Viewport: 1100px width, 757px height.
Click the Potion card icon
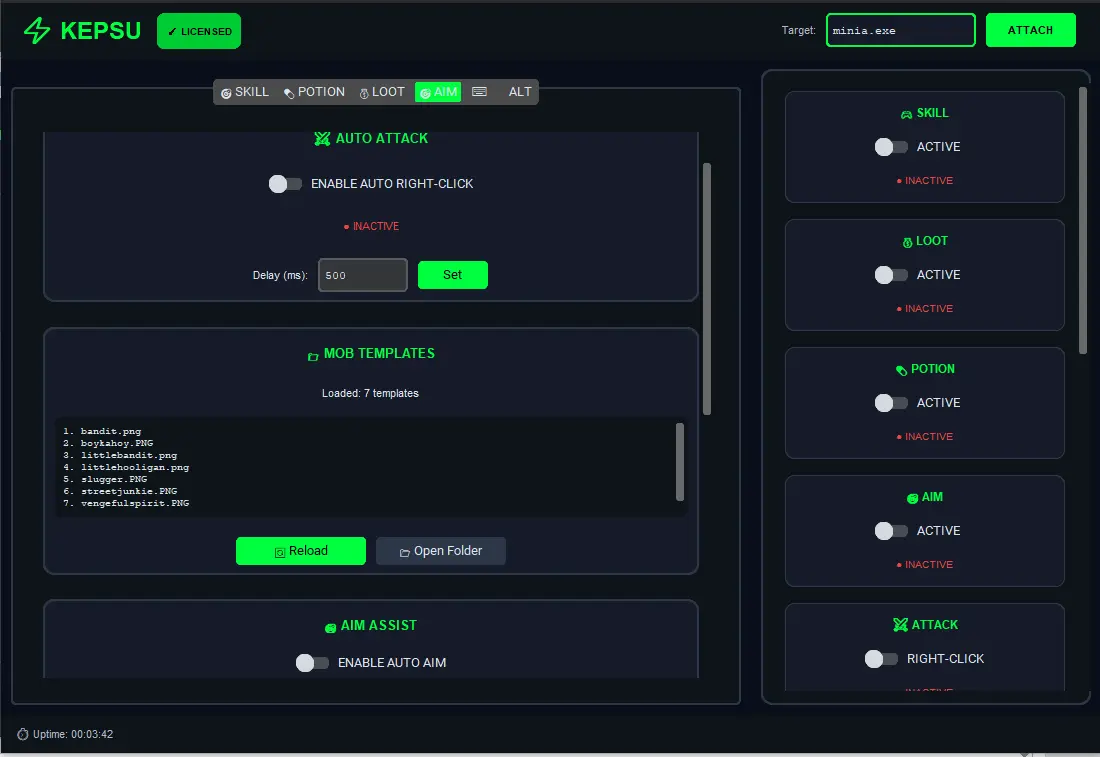click(x=901, y=370)
